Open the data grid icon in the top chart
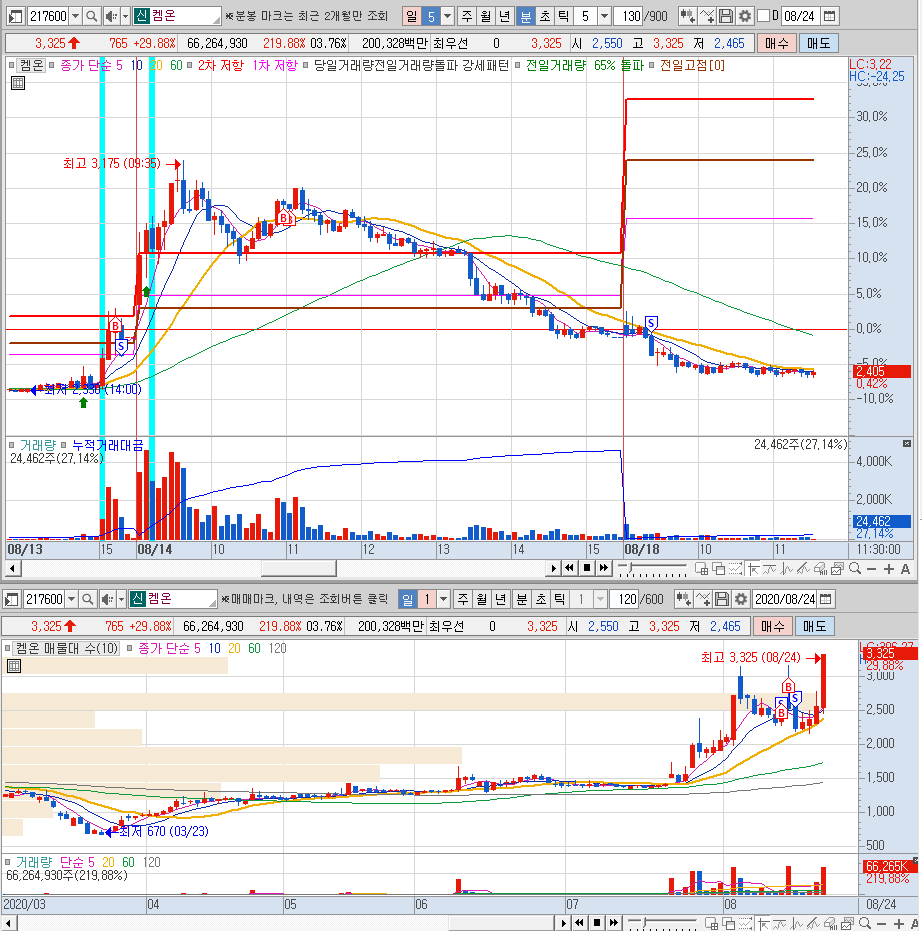922x931 pixels. point(18,83)
